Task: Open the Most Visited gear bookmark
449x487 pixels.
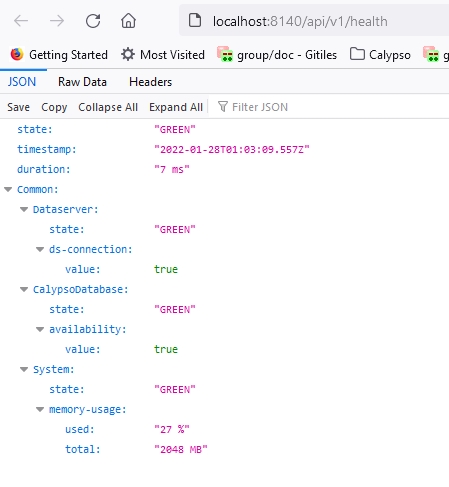Action: pos(163,55)
